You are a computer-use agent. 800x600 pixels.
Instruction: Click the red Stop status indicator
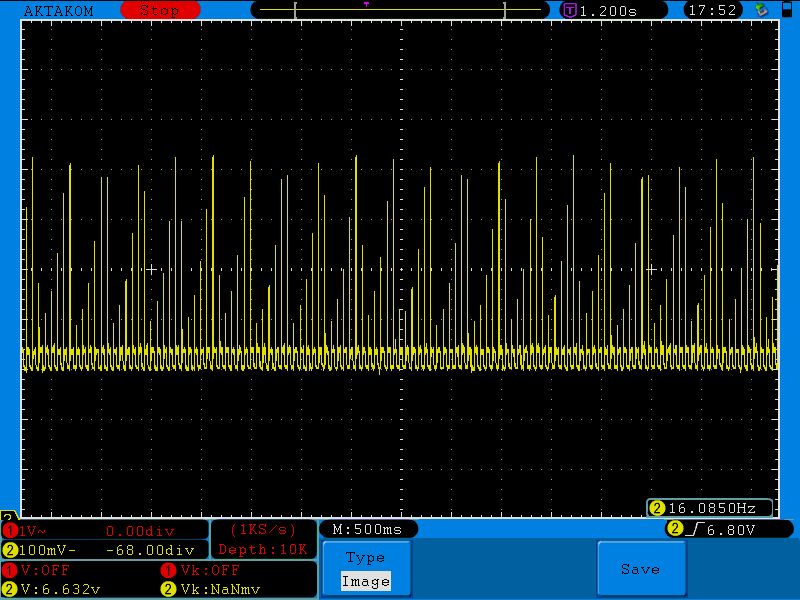click(160, 10)
